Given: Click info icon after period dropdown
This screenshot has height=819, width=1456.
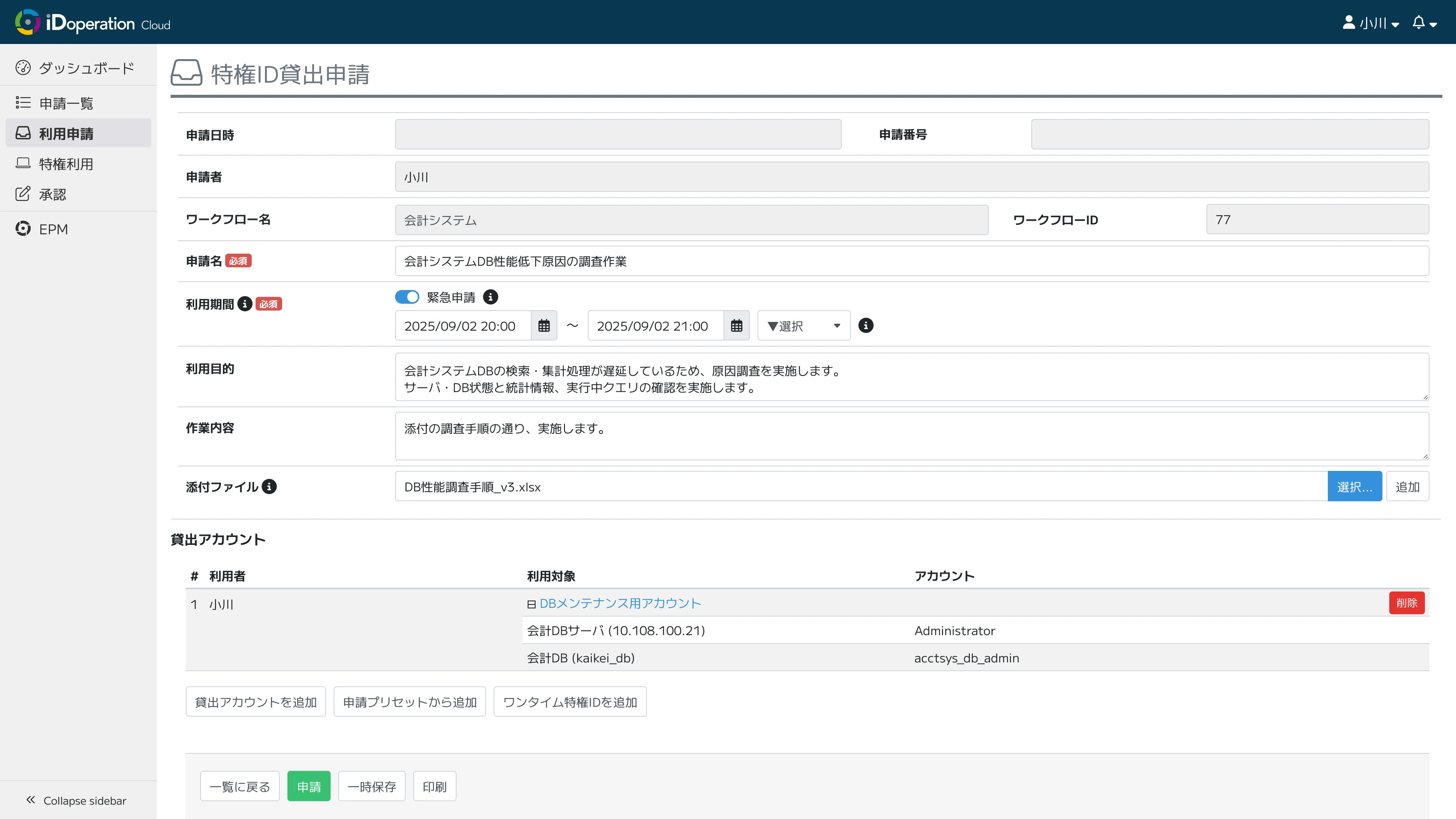Looking at the screenshot, I should point(865,326).
